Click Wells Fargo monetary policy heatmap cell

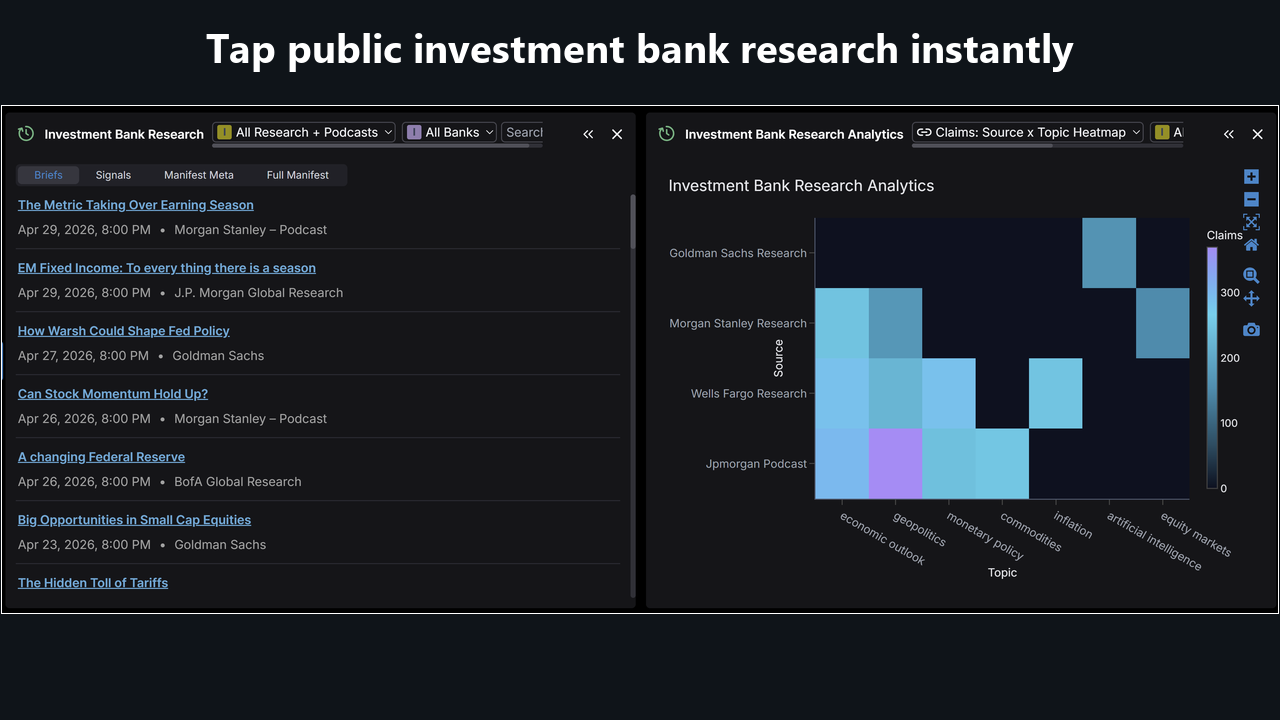click(949, 393)
